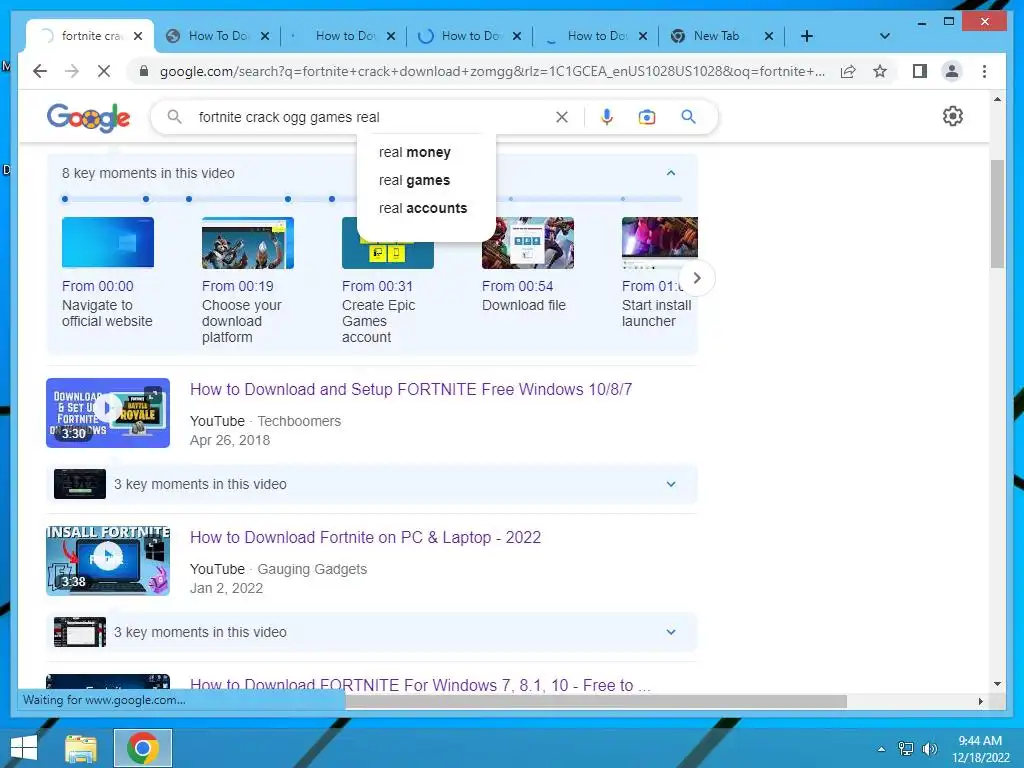
Task: Open From 00:19 key moment thumbnail
Action: click(248, 243)
